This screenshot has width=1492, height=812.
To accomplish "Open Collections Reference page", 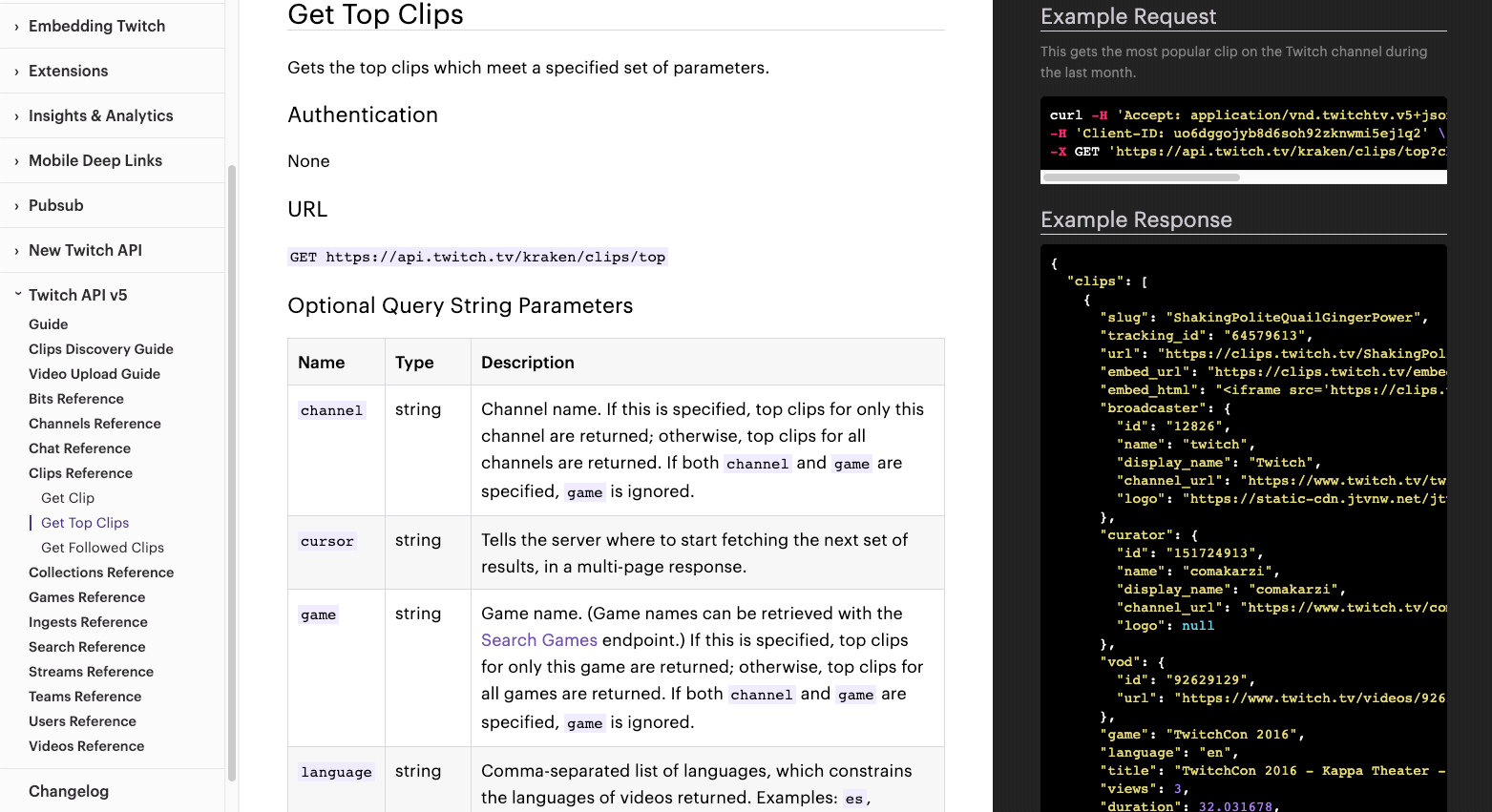I will click(x=101, y=573).
